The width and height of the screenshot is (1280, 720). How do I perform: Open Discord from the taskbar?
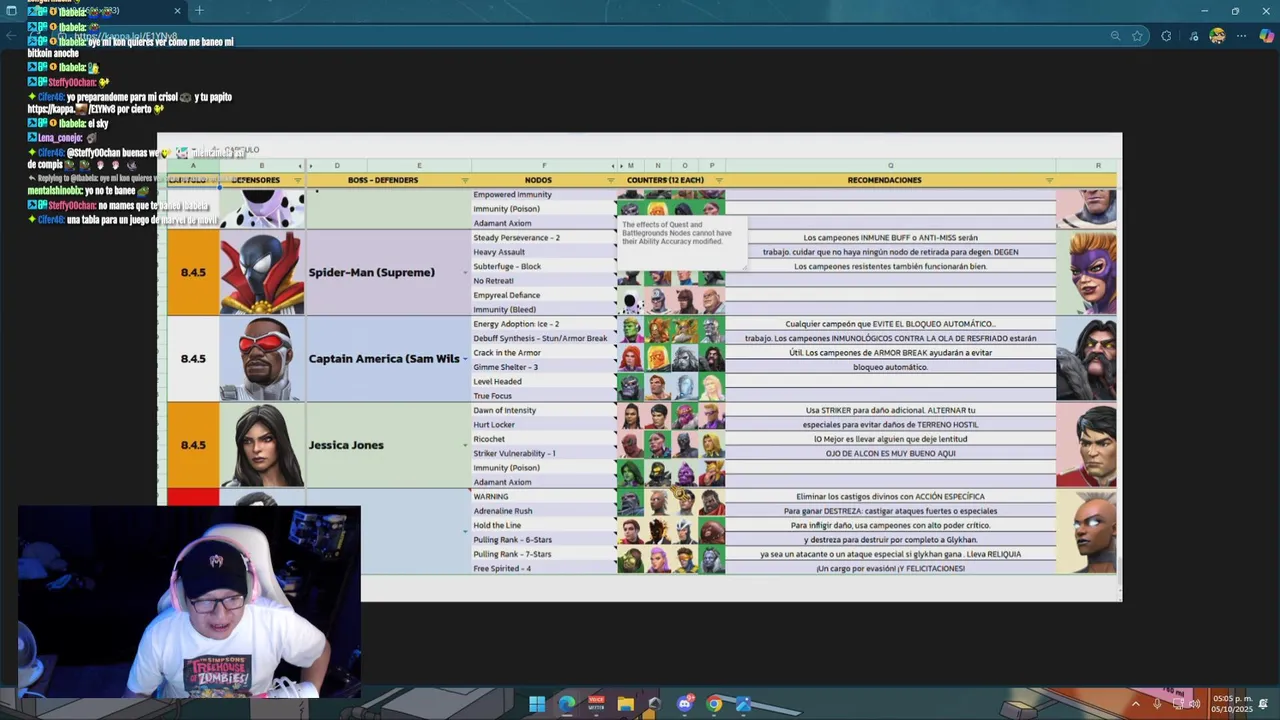pyautogui.click(x=685, y=704)
